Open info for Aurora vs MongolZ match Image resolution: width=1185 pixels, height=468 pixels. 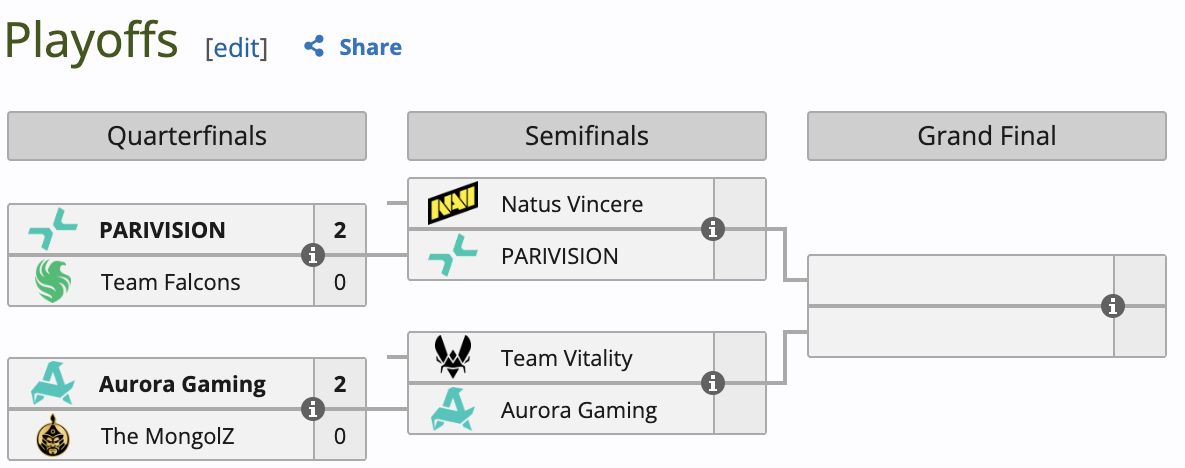point(313,410)
